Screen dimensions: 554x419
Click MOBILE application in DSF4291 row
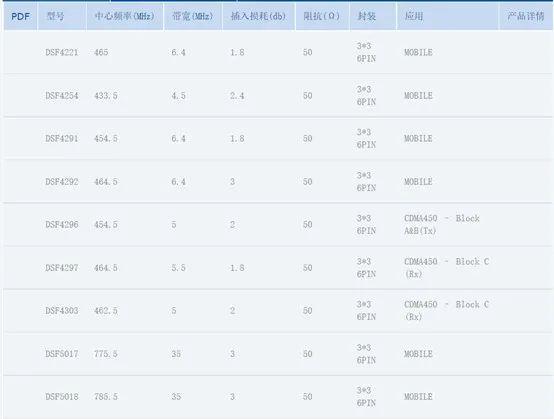pos(418,138)
